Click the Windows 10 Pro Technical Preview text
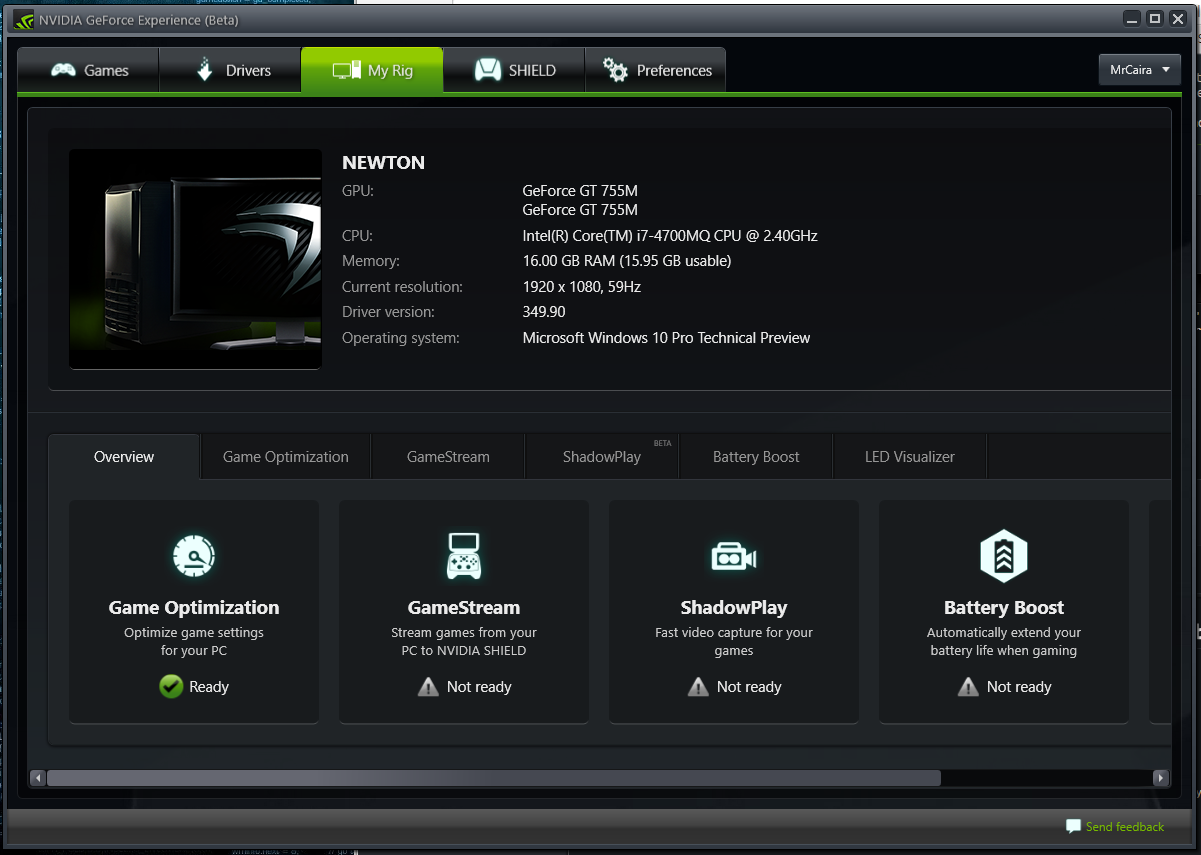 click(666, 338)
